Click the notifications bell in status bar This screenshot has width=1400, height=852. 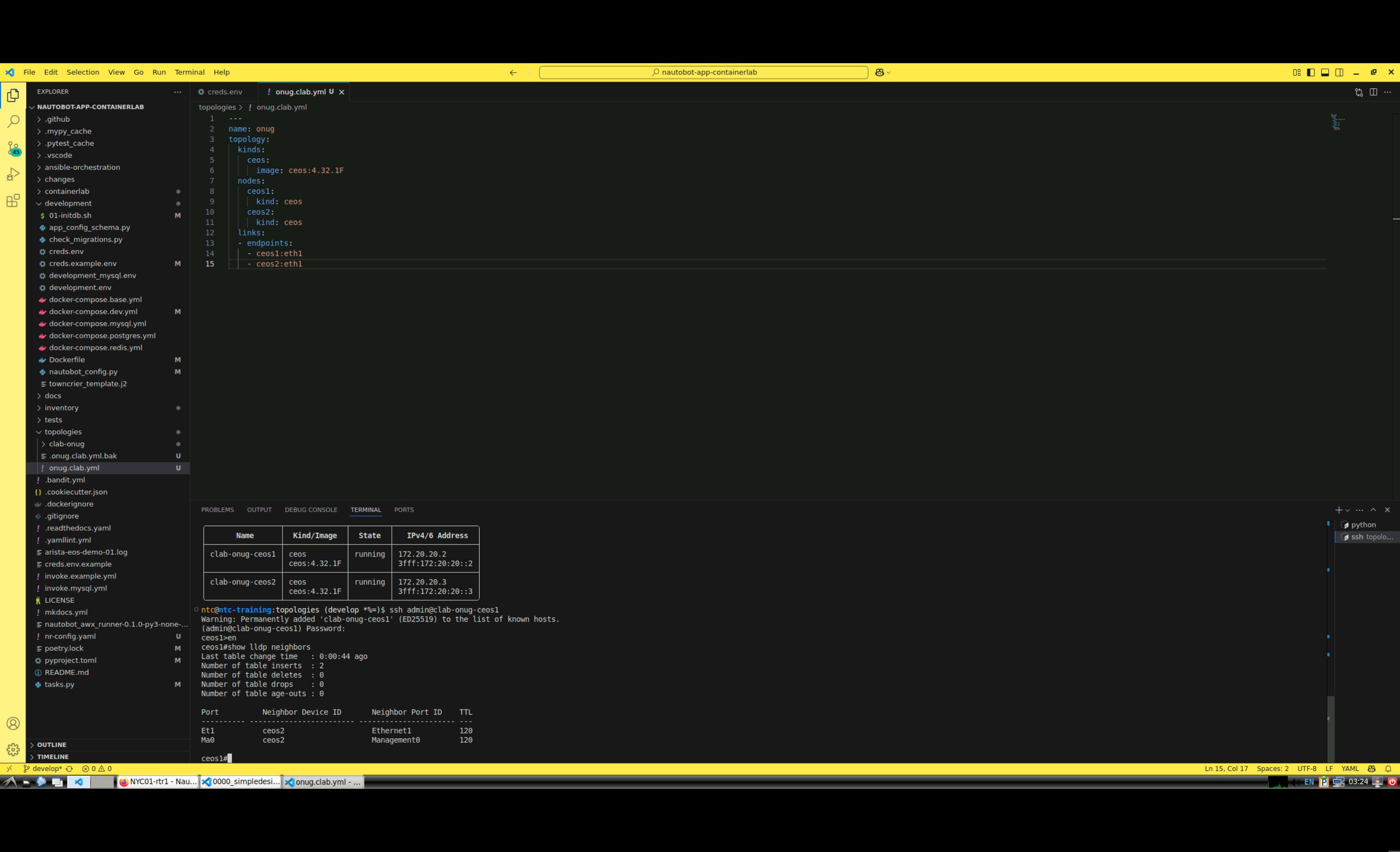pos(1387,769)
